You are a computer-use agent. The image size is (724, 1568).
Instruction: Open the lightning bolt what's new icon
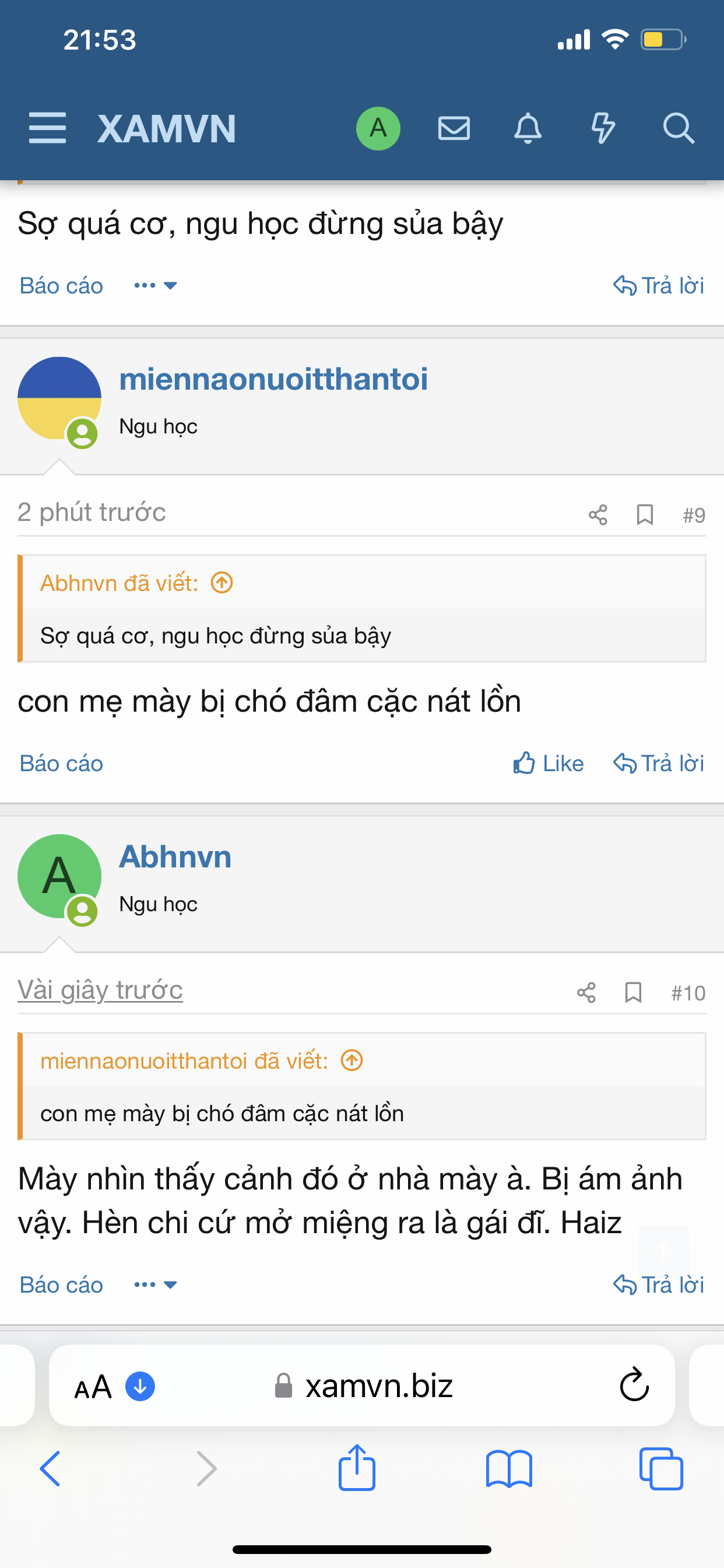602,128
